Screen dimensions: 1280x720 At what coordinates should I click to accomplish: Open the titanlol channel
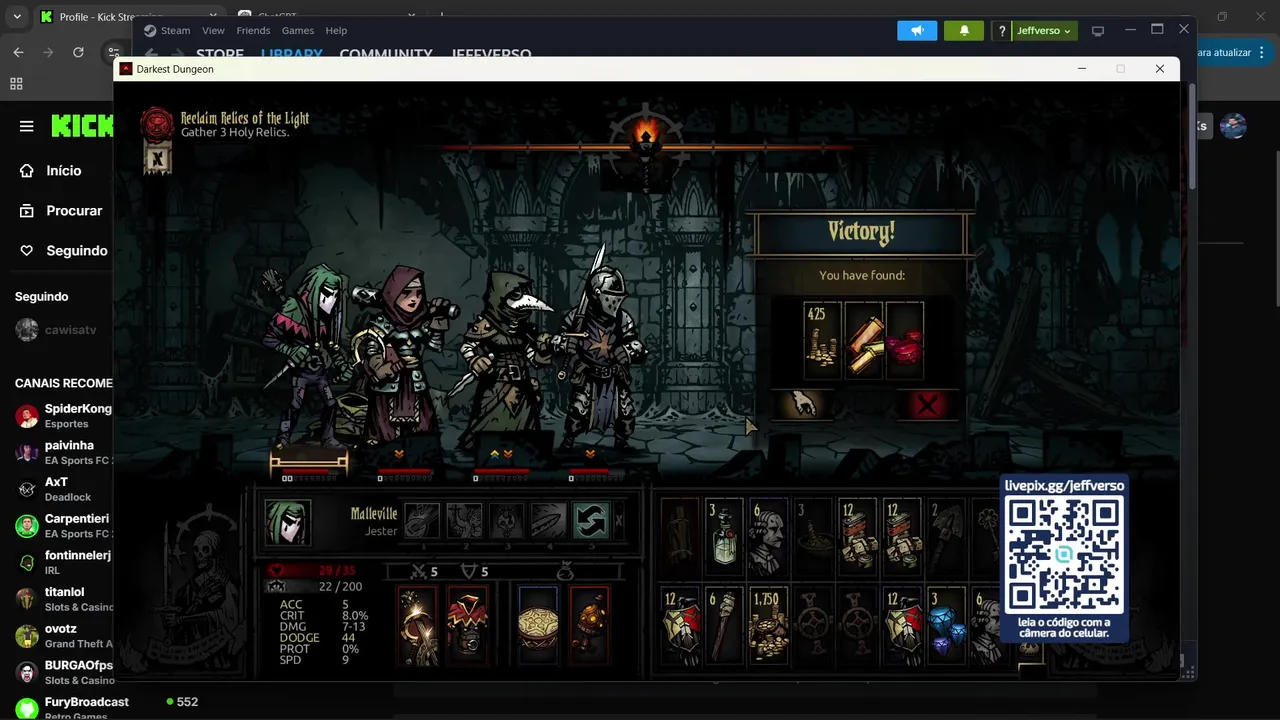[x=63, y=599]
